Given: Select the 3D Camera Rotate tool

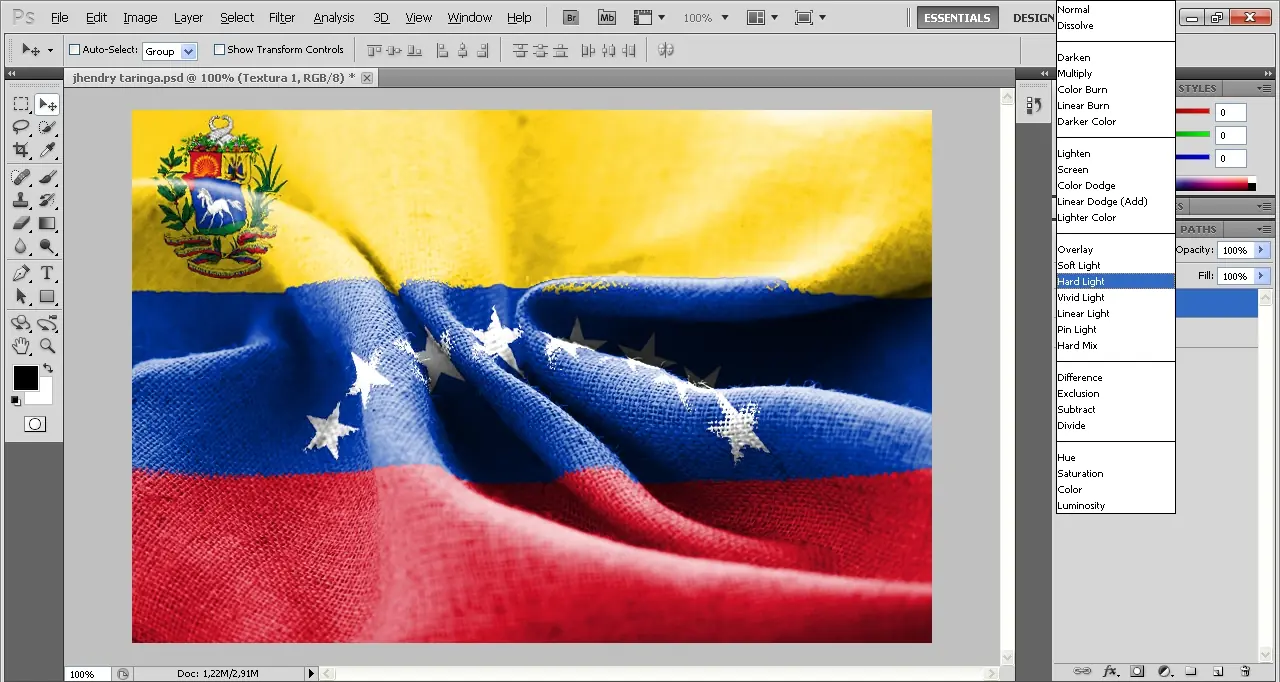Looking at the screenshot, I should [47, 323].
